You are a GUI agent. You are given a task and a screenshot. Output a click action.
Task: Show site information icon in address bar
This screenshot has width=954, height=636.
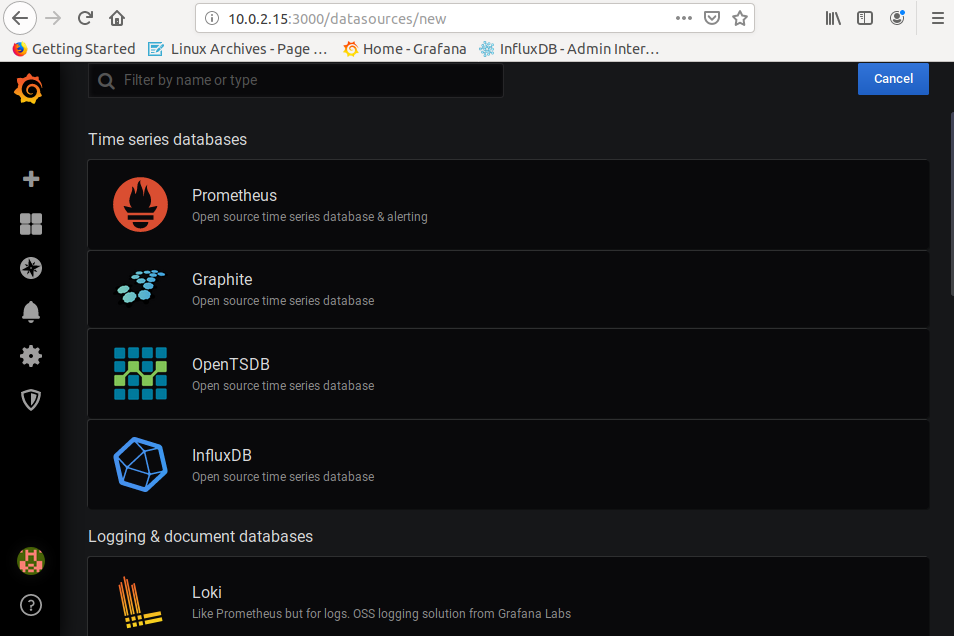coord(212,18)
